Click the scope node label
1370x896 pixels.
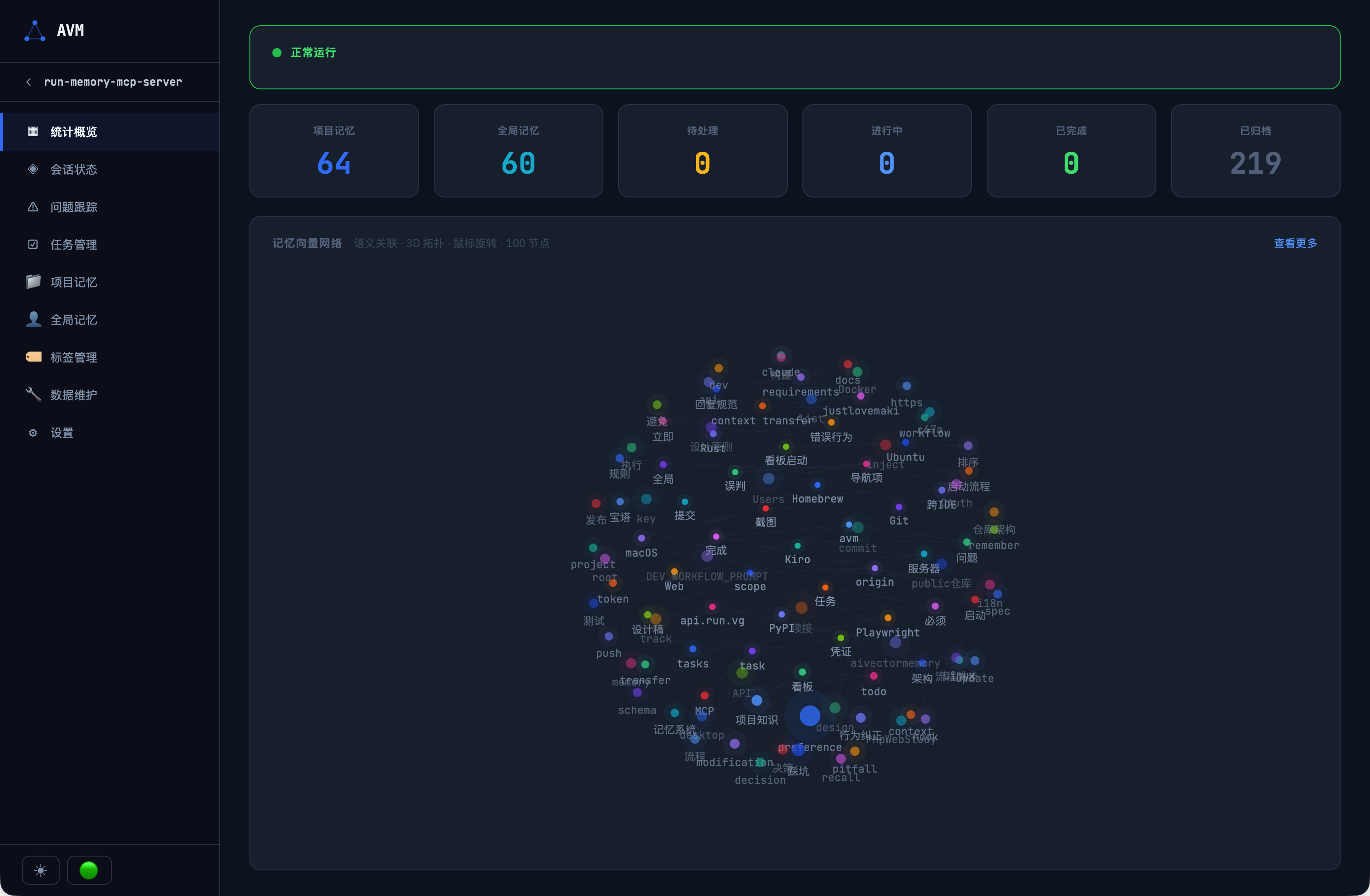click(x=750, y=586)
